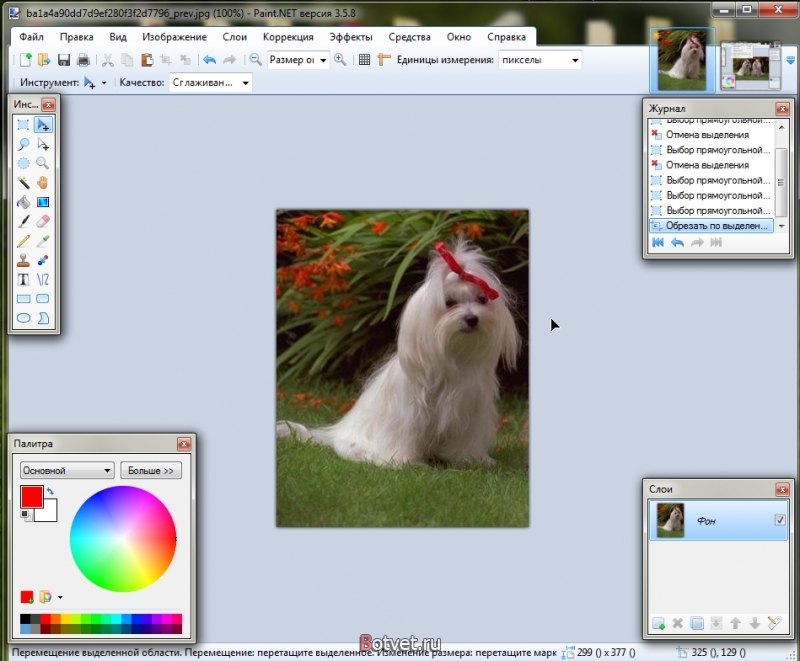Click the Print toolbar icon
Image resolution: width=800 pixels, height=661 pixels.
tap(83, 60)
